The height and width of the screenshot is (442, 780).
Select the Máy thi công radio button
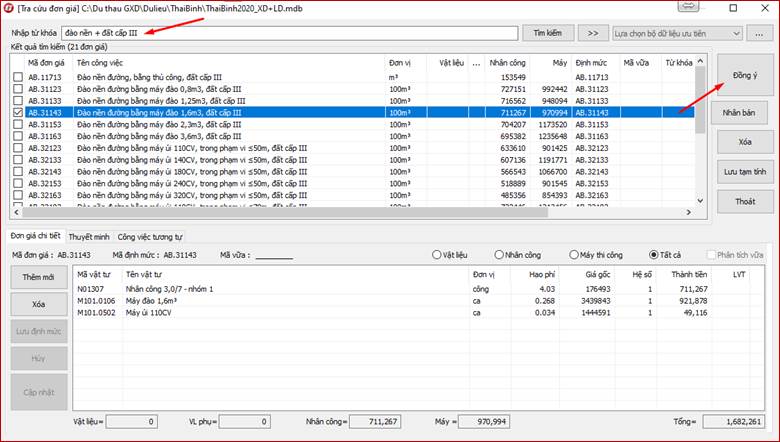(574, 254)
